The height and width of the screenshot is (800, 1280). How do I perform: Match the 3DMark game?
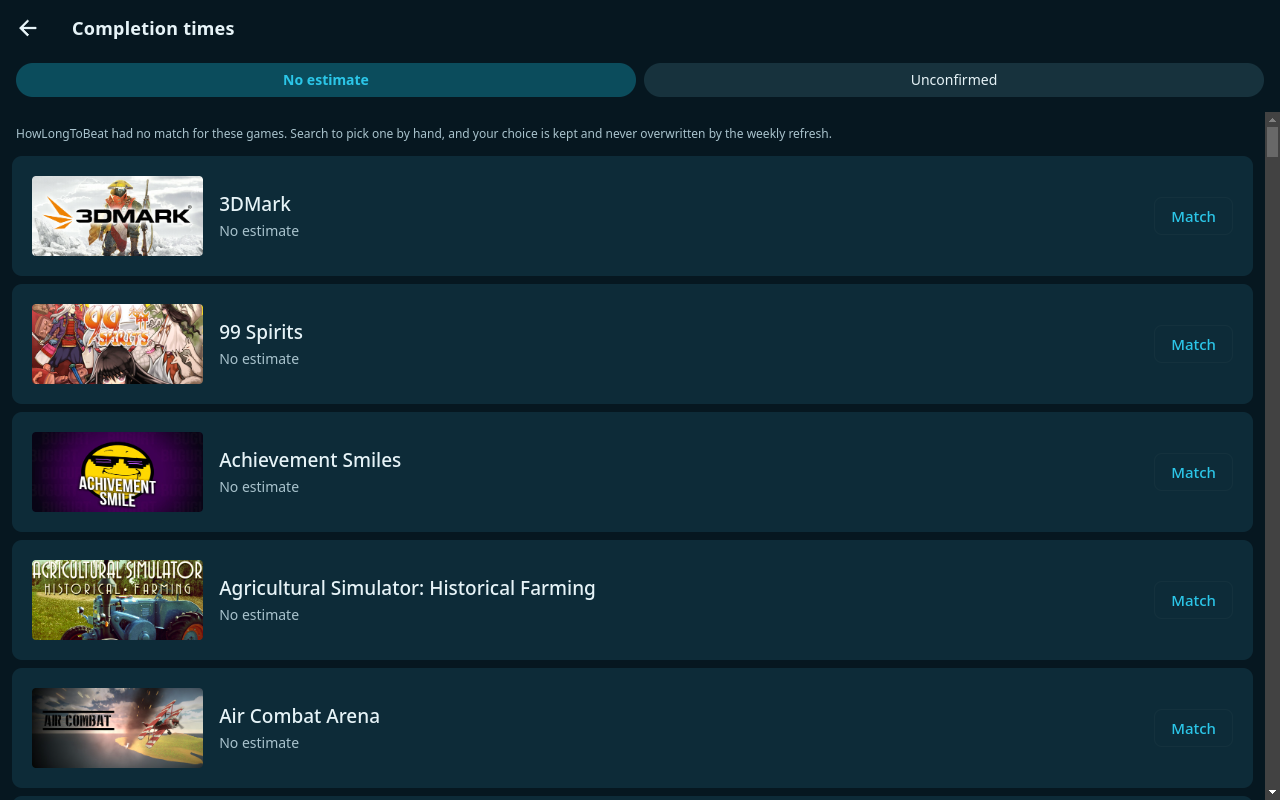click(1193, 216)
